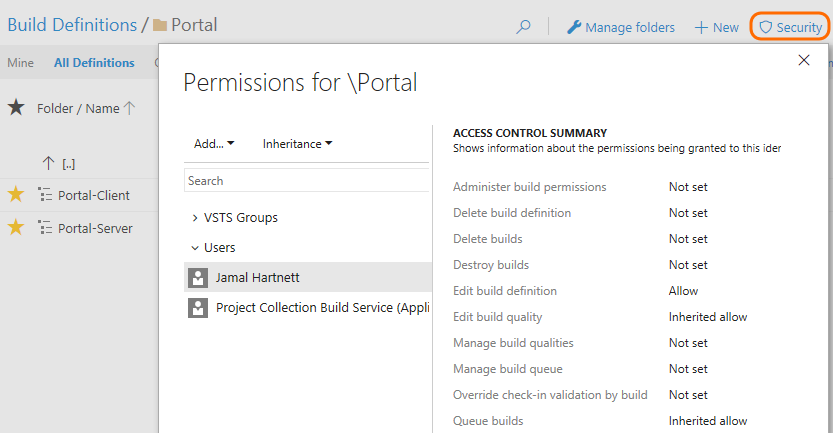Switch to the All Definitions tab
833x433 pixels.
pyautogui.click(x=94, y=63)
